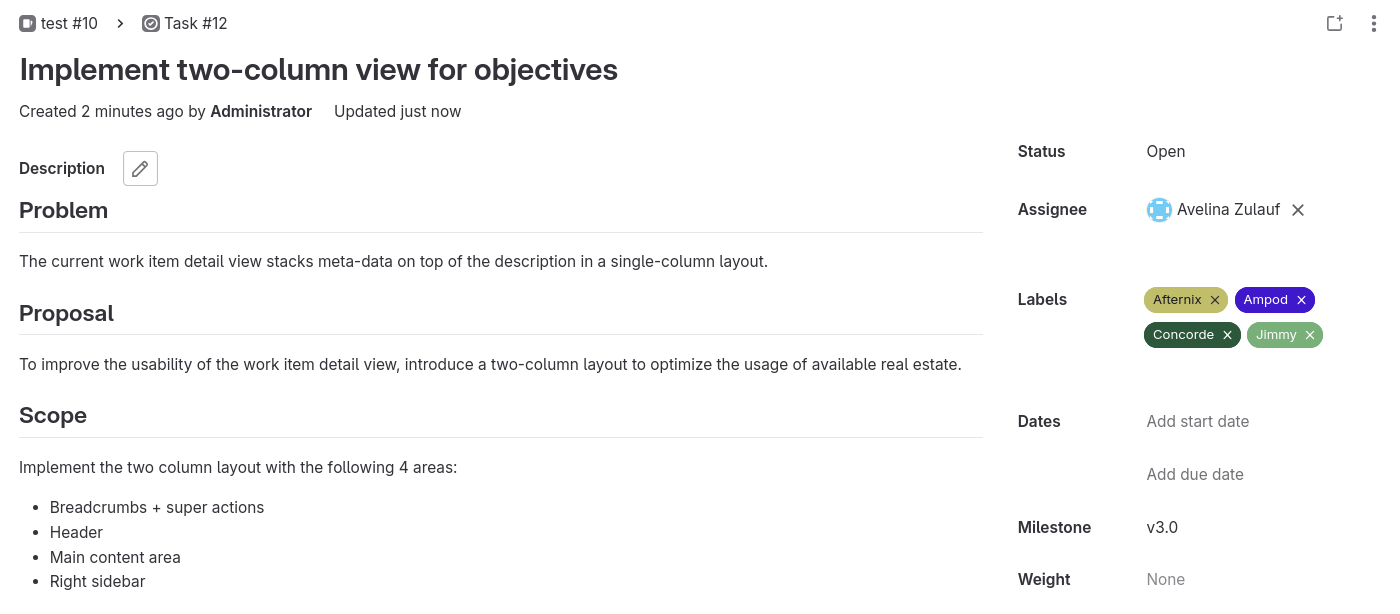Click Add start date
Screen dimensions: 1400x614
pyautogui.click(x=1197, y=421)
